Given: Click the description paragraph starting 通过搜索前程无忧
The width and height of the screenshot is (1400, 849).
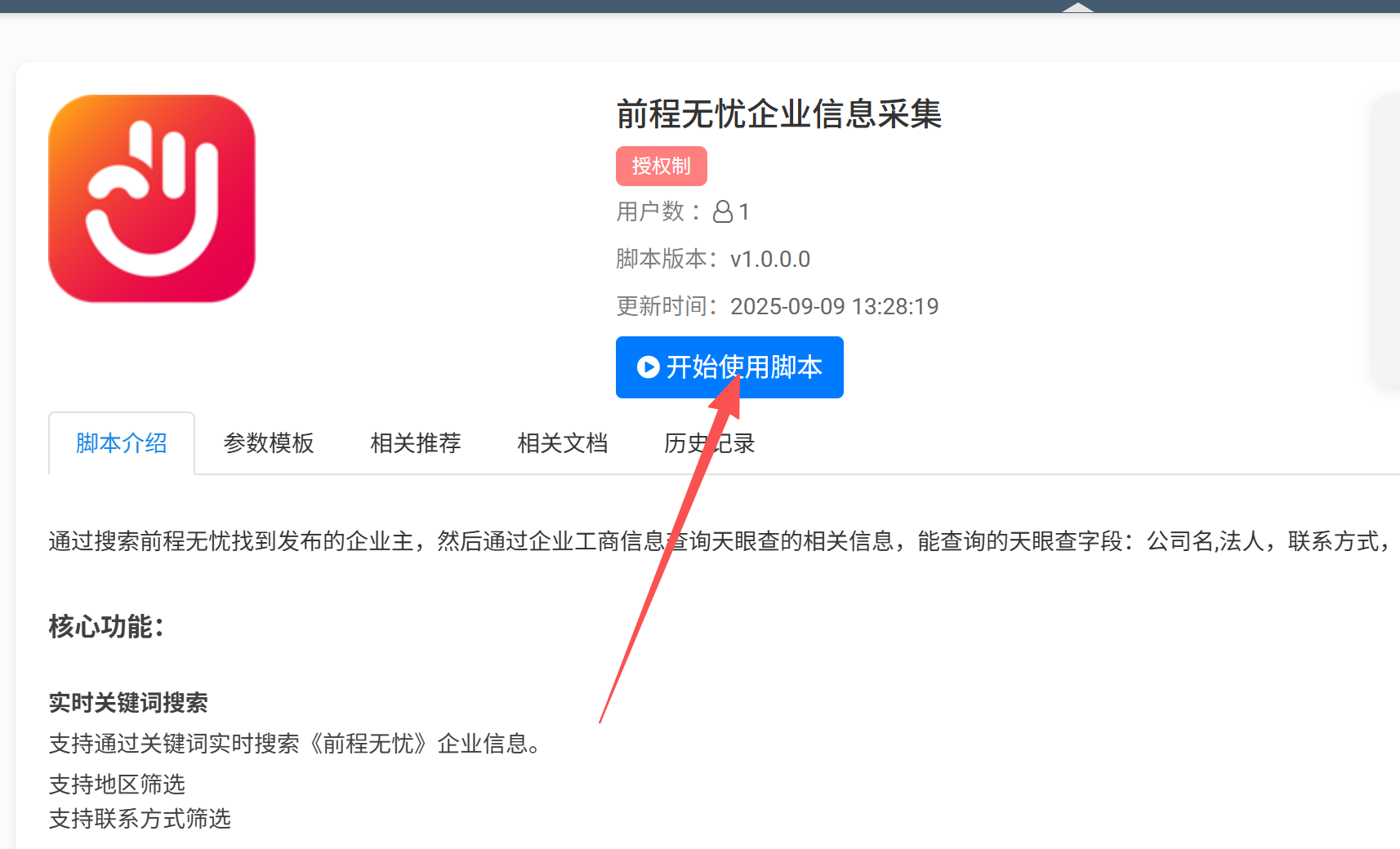Looking at the screenshot, I should pos(724,541).
